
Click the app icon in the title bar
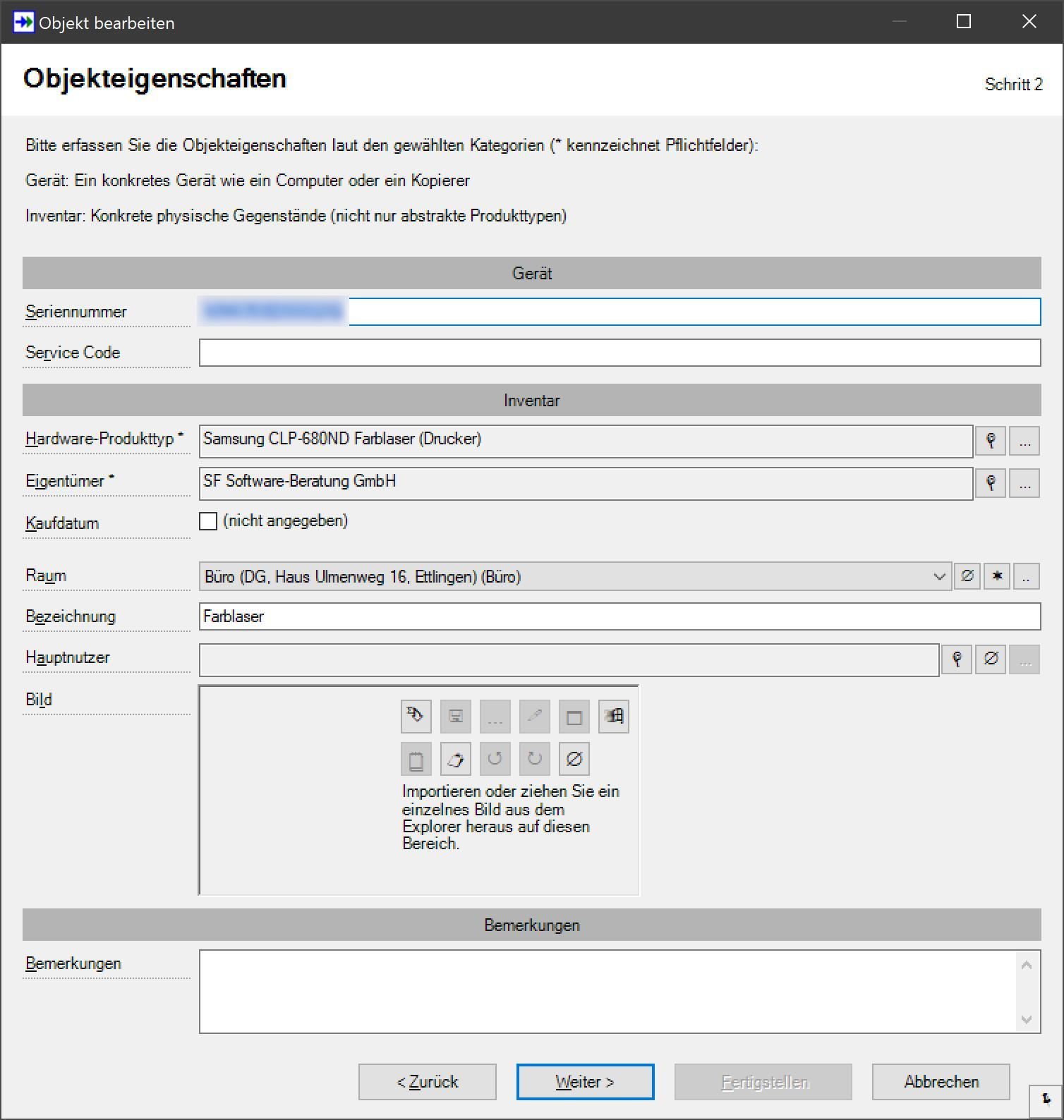point(23,22)
